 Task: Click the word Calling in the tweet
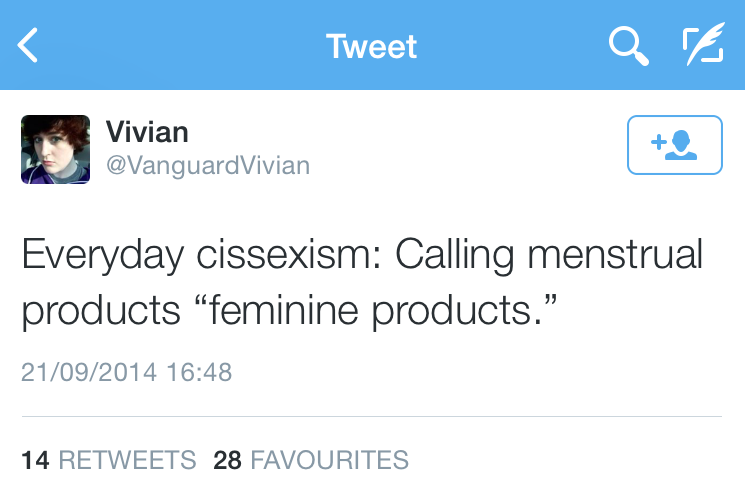457,255
